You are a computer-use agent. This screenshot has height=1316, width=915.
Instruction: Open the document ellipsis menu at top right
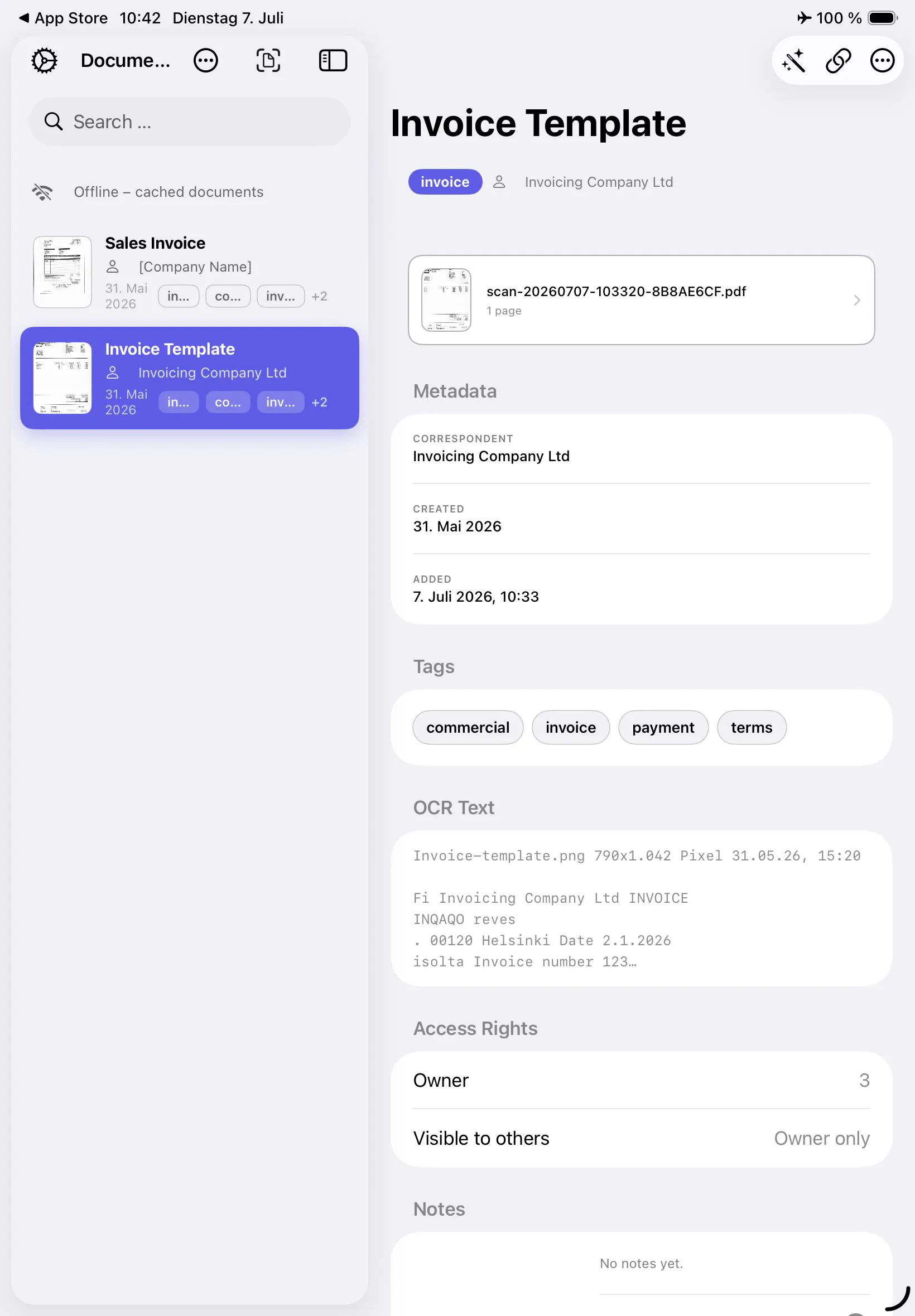(882, 61)
